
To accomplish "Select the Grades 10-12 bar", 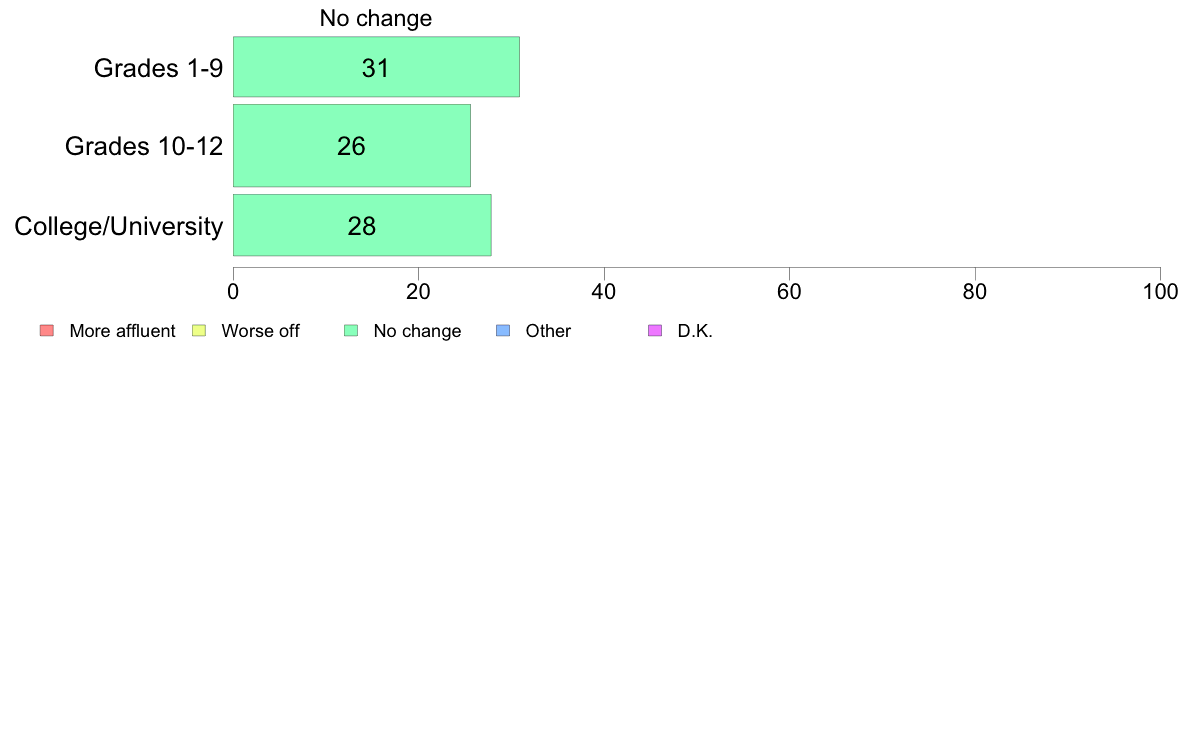I will 352,146.
